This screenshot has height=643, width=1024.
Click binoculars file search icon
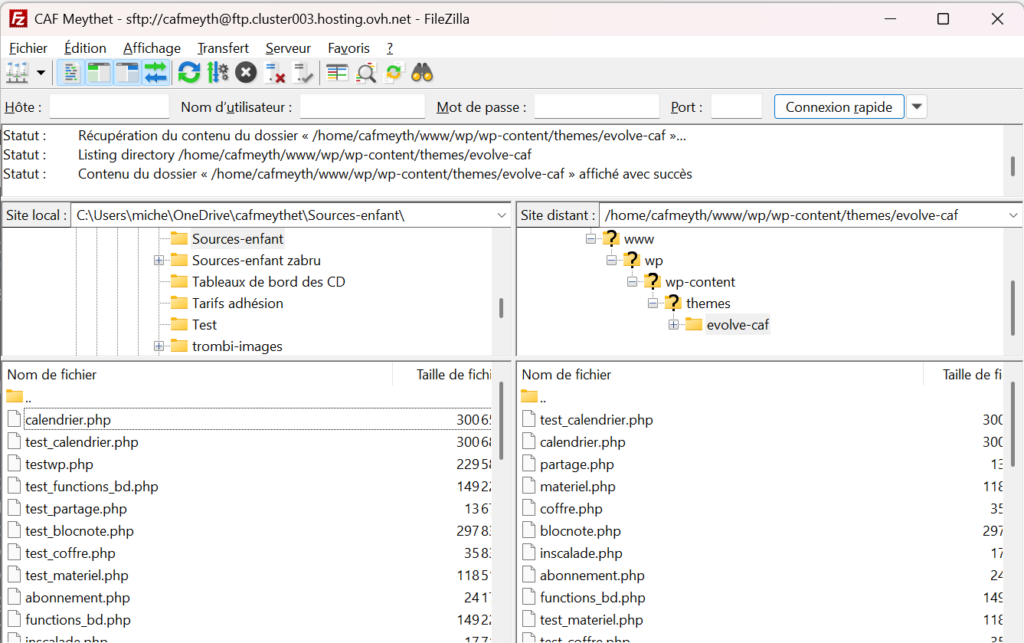tap(422, 72)
